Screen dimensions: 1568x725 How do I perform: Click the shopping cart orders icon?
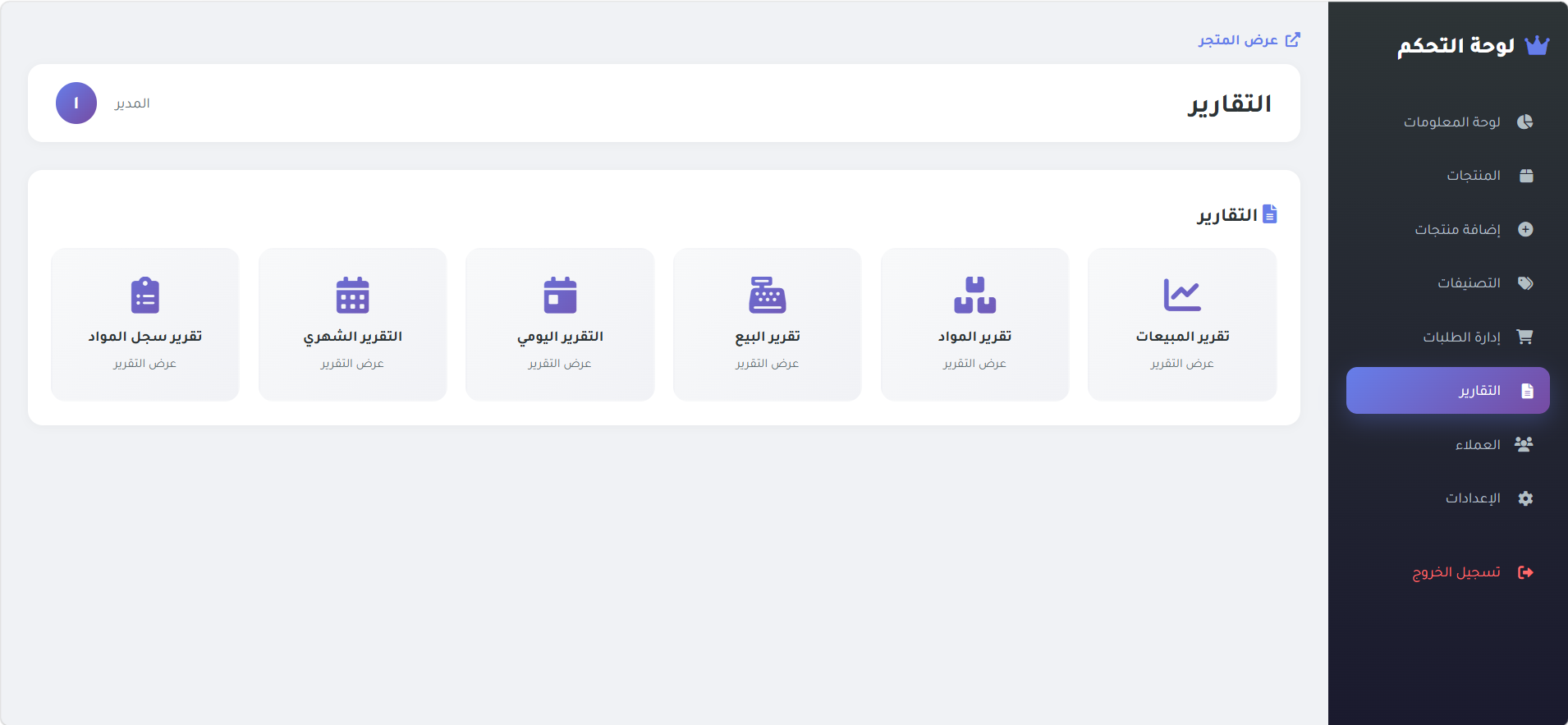1525,337
